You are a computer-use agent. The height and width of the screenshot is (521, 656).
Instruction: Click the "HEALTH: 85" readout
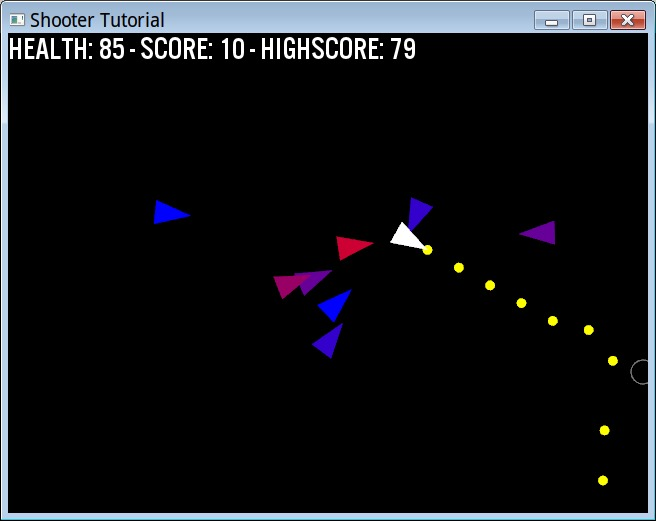click(x=67, y=49)
